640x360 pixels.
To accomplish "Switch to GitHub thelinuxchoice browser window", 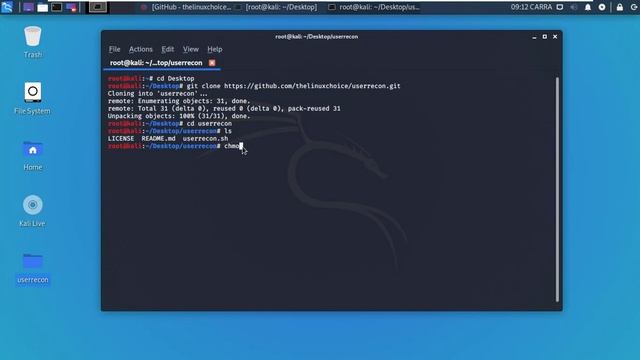I will coord(186,7).
